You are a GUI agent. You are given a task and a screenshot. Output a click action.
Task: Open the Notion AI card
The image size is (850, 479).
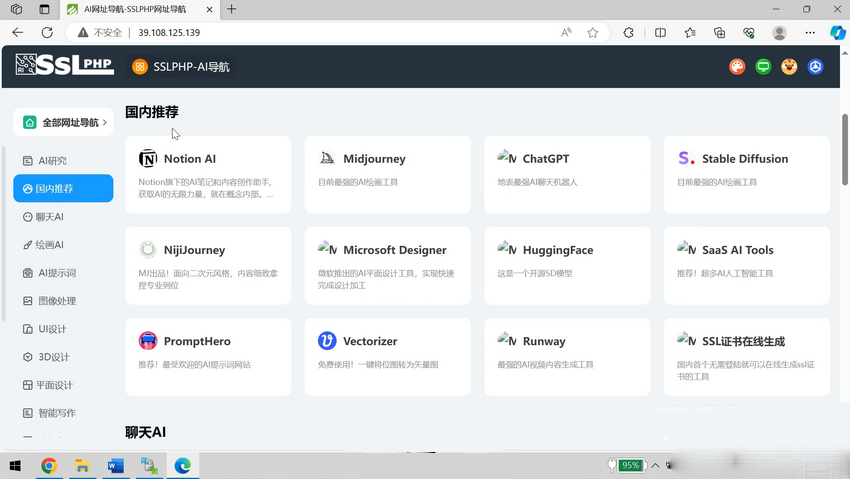(208, 174)
